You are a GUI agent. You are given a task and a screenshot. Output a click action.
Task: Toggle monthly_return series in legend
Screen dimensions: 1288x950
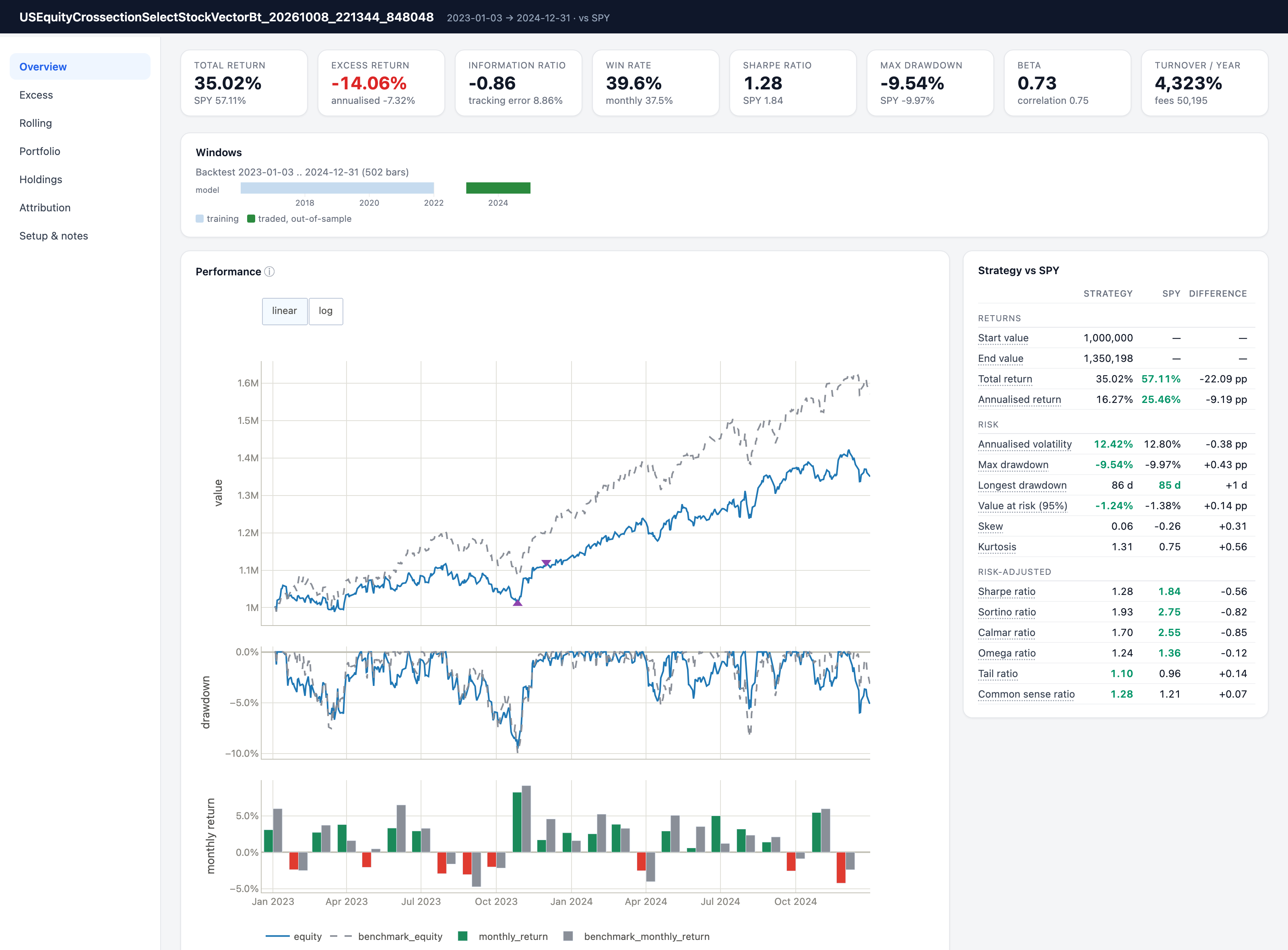(x=503, y=936)
